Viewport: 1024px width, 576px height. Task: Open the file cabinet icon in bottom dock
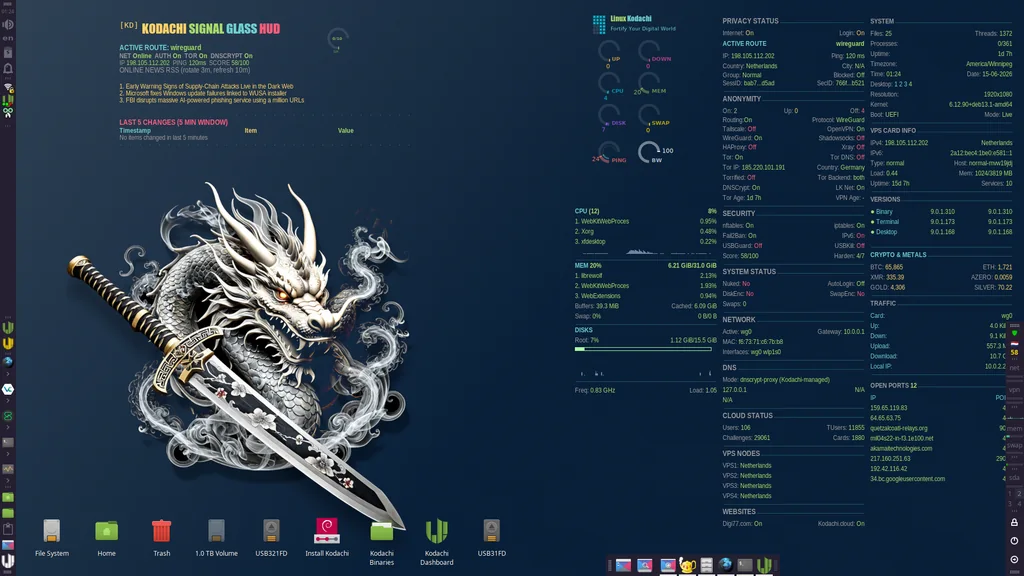[x=706, y=566]
